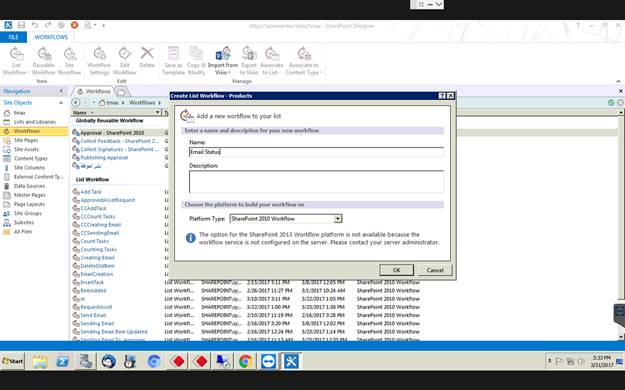Click ApprovedAssetRequest list workflow
The image size is (625, 390).
tap(108, 200)
